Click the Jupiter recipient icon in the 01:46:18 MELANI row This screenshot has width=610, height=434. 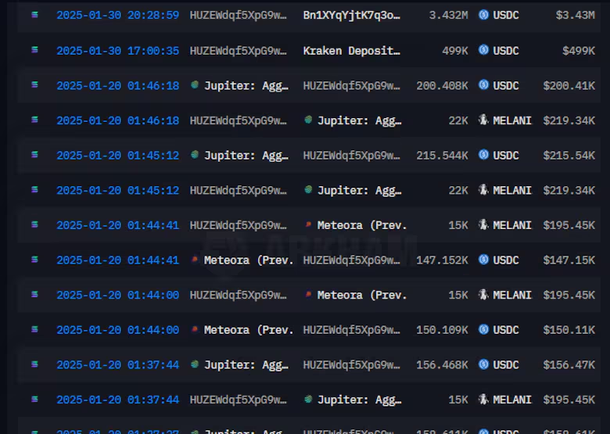point(308,120)
